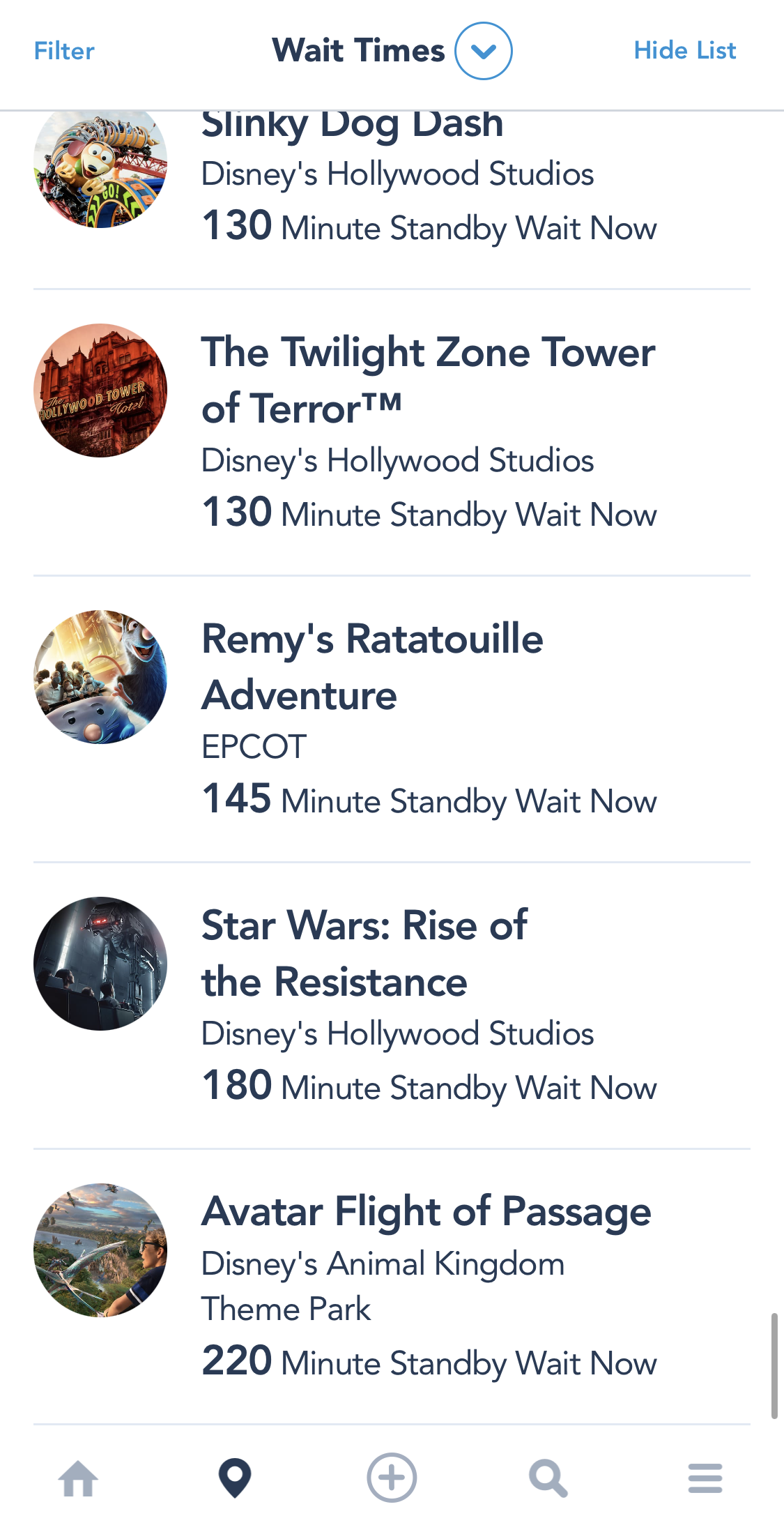Viewport: 784px width, 1539px height.
Task: Open the hamburger menu icon
Action: (705, 1478)
